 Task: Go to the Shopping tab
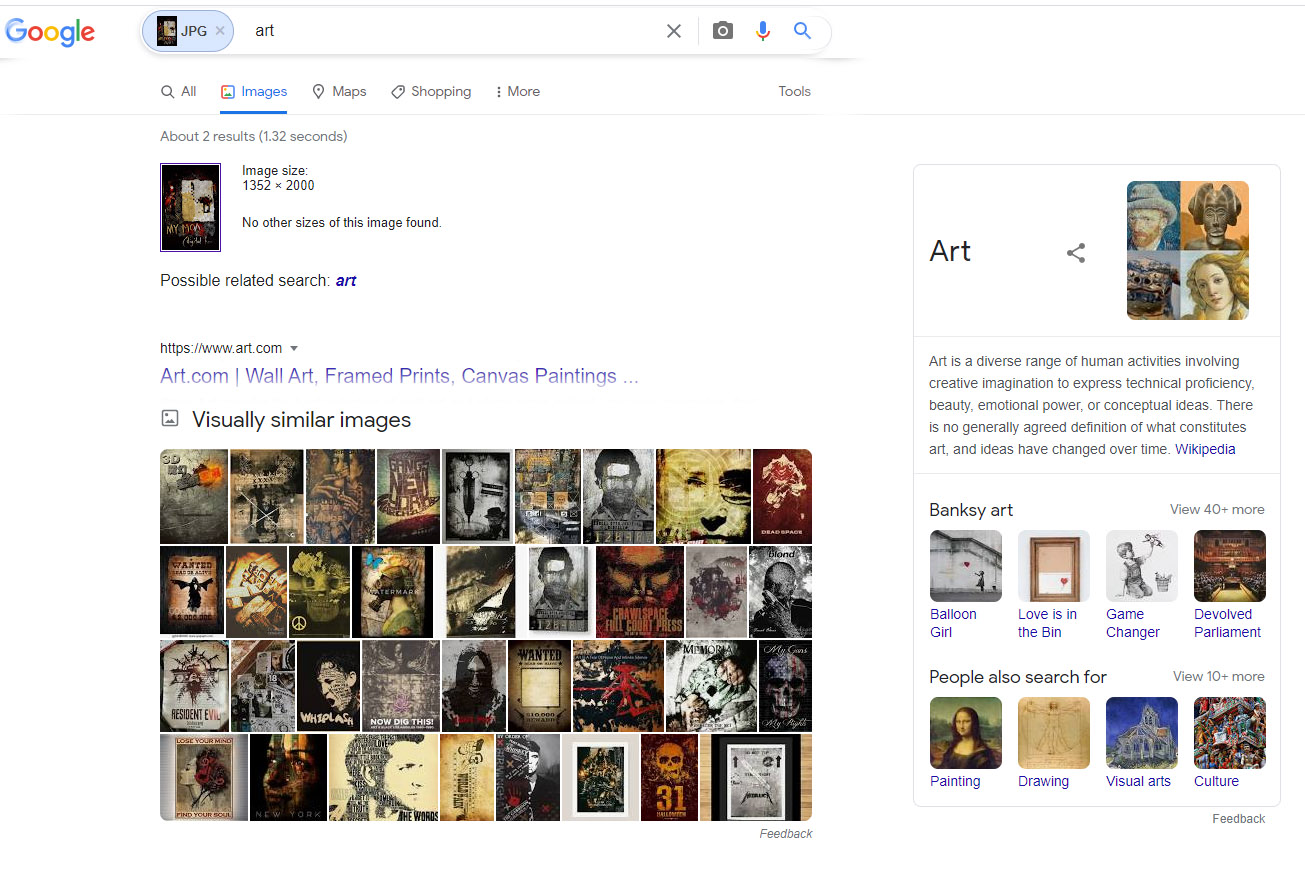pos(431,91)
